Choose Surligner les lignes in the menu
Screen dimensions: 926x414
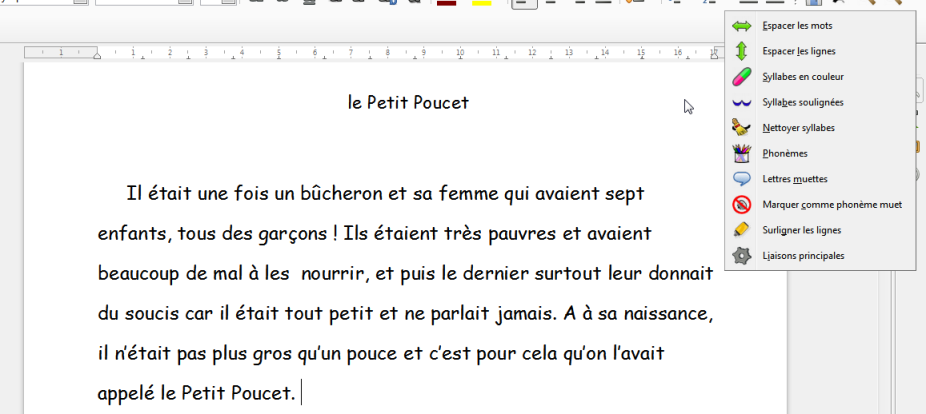801,230
